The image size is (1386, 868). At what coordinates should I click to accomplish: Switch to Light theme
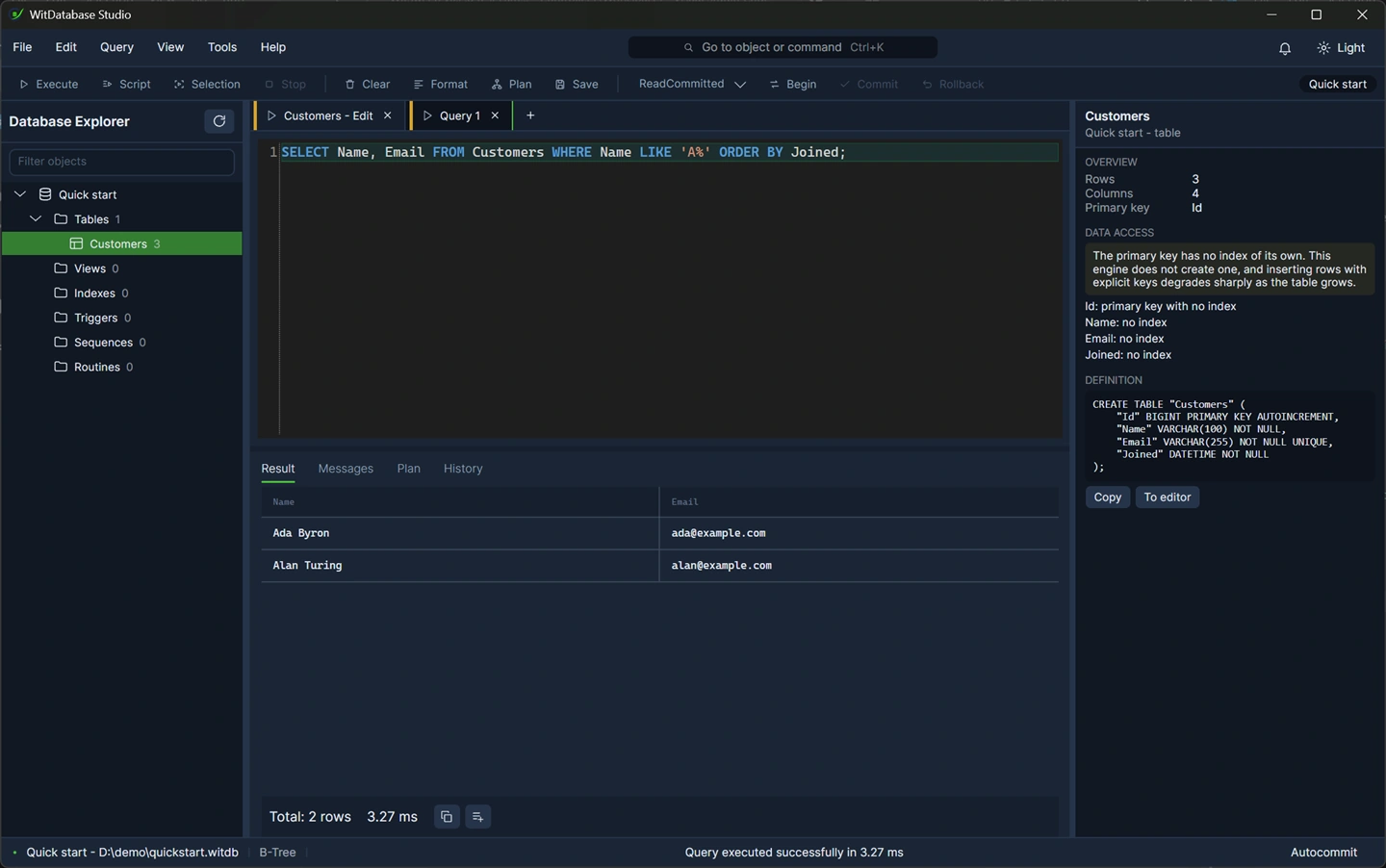(x=1341, y=48)
